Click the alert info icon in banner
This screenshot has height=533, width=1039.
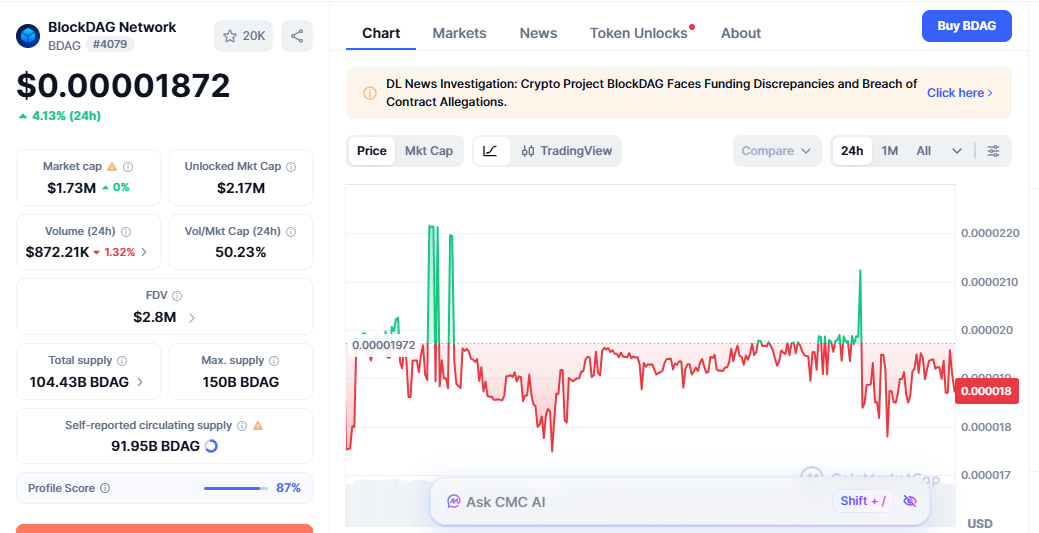[370, 93]
